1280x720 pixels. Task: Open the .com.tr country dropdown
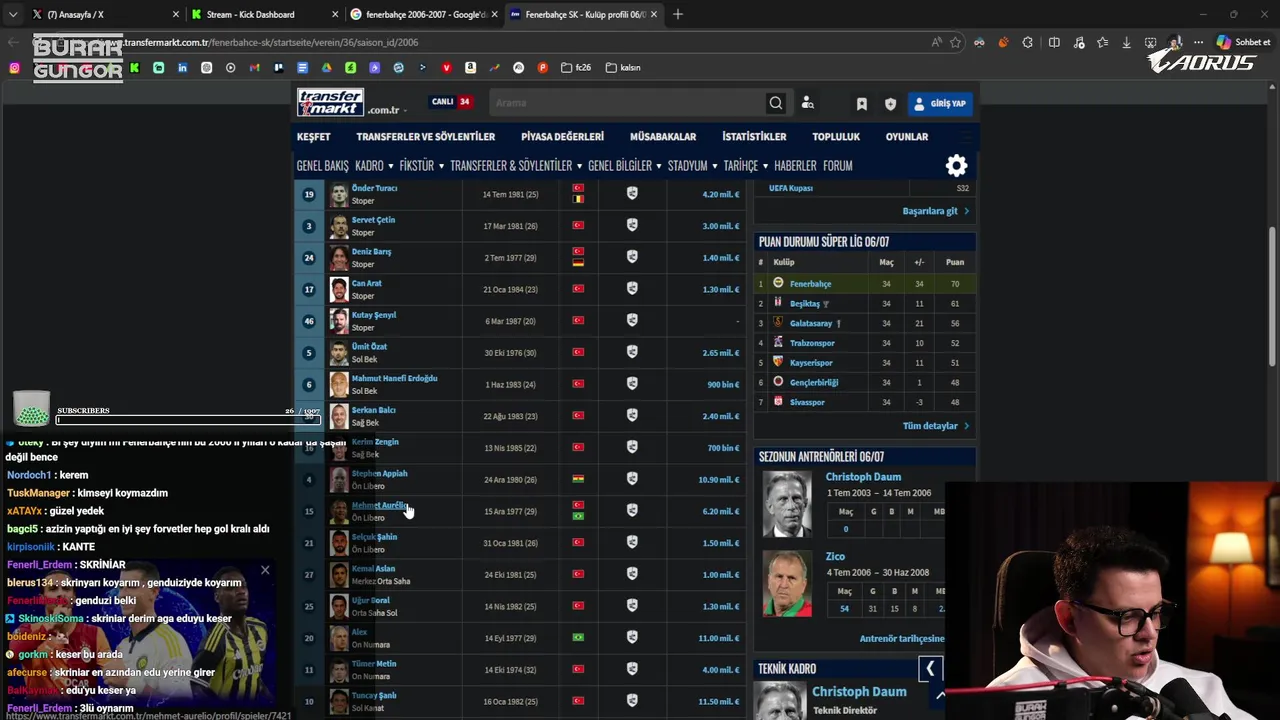[388, 111]
